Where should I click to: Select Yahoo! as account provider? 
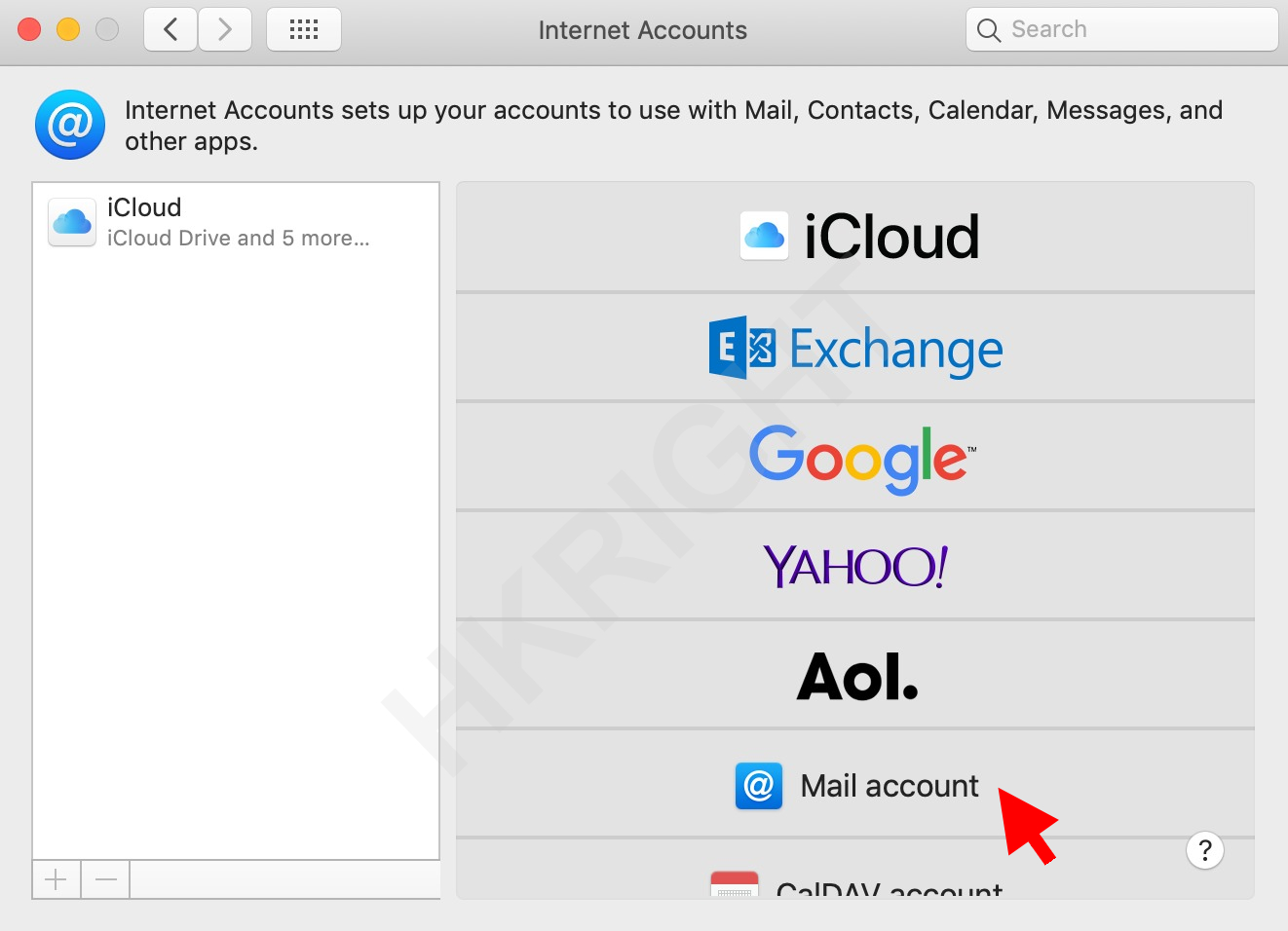point(855,567)
